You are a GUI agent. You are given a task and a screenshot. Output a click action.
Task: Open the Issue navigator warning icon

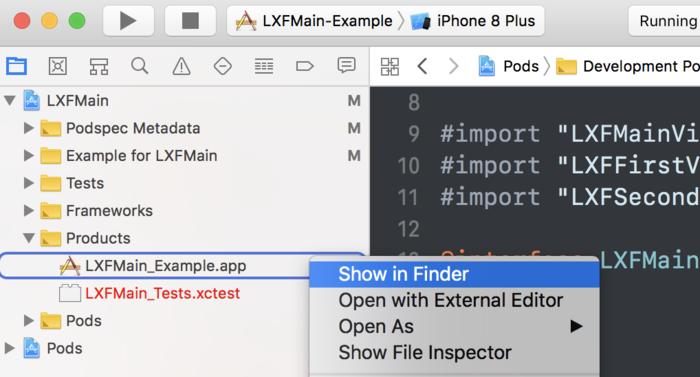click(x=181, y=67)
